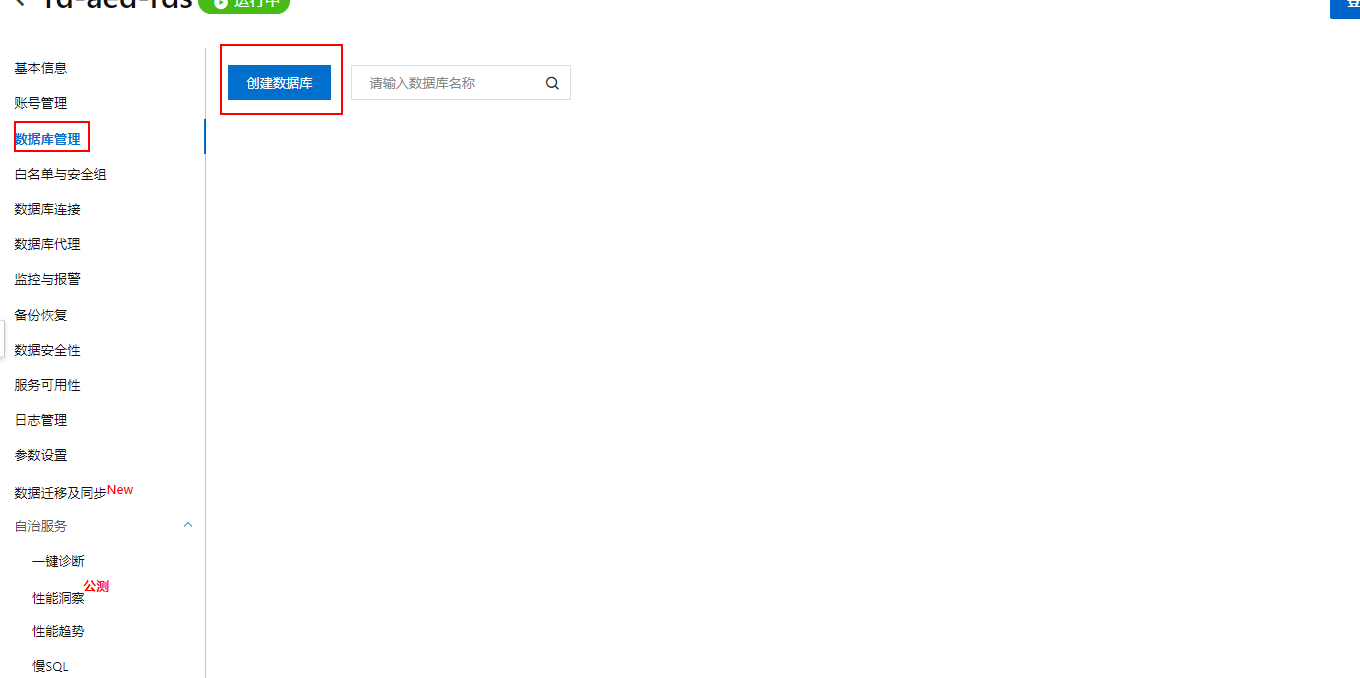Open 监控与报警 page
This screenshot has width=1360, height=678.
coord(48,279)
